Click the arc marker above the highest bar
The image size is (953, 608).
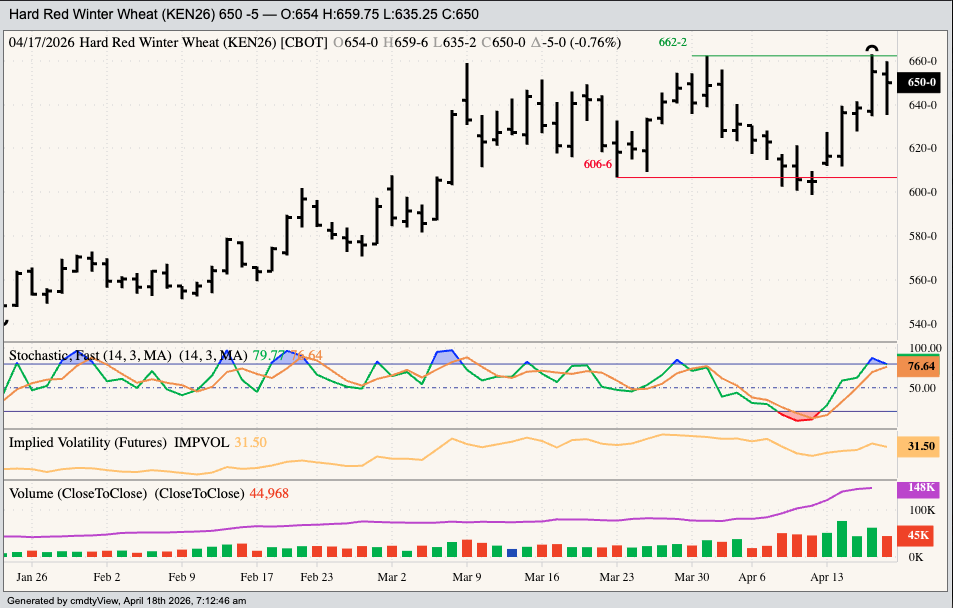872,49
